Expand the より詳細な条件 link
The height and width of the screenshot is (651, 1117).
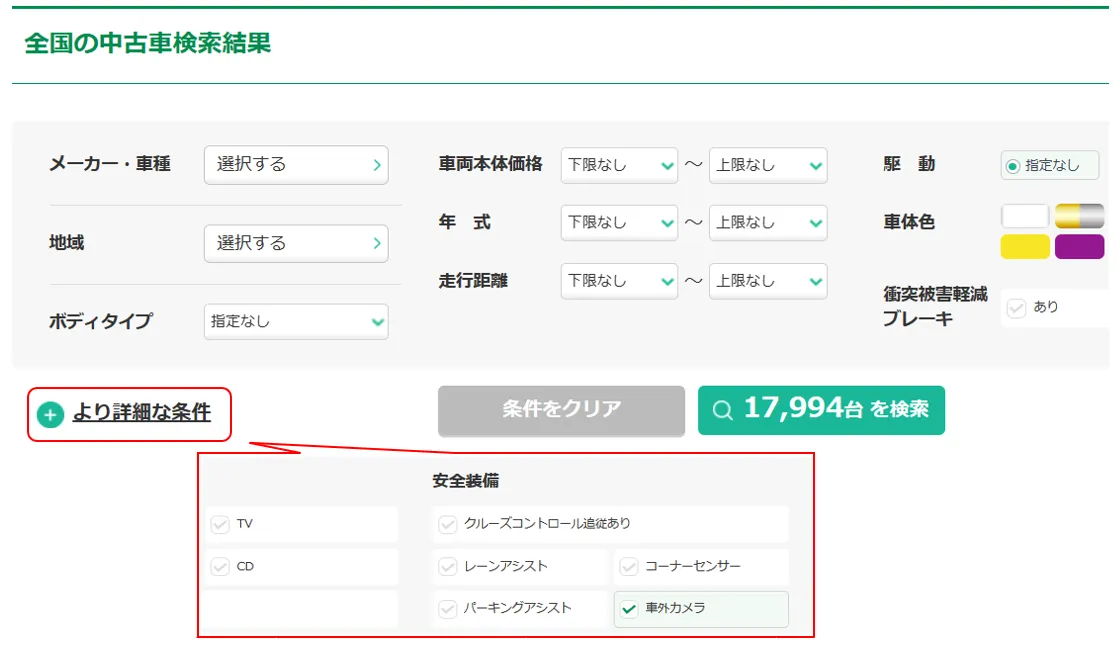coord(141,412)
